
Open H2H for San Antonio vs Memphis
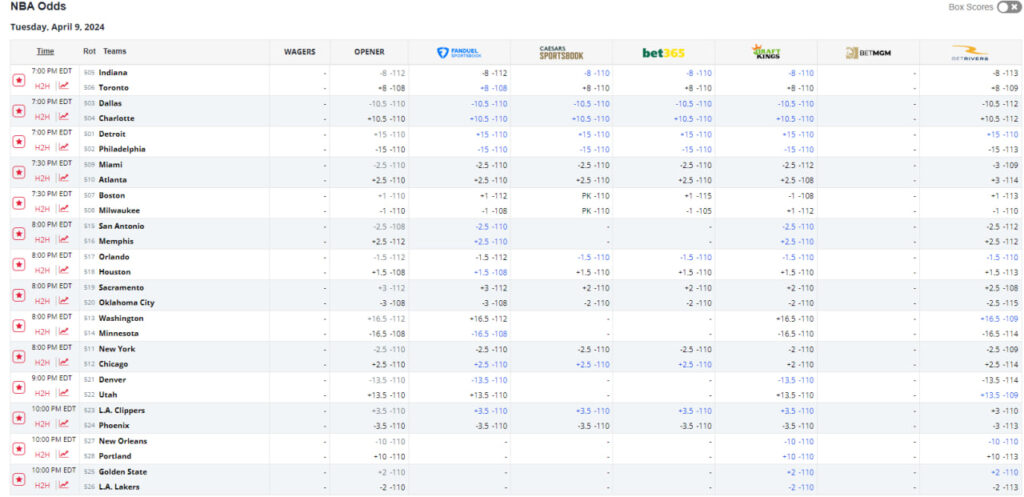tap(42, 241)
